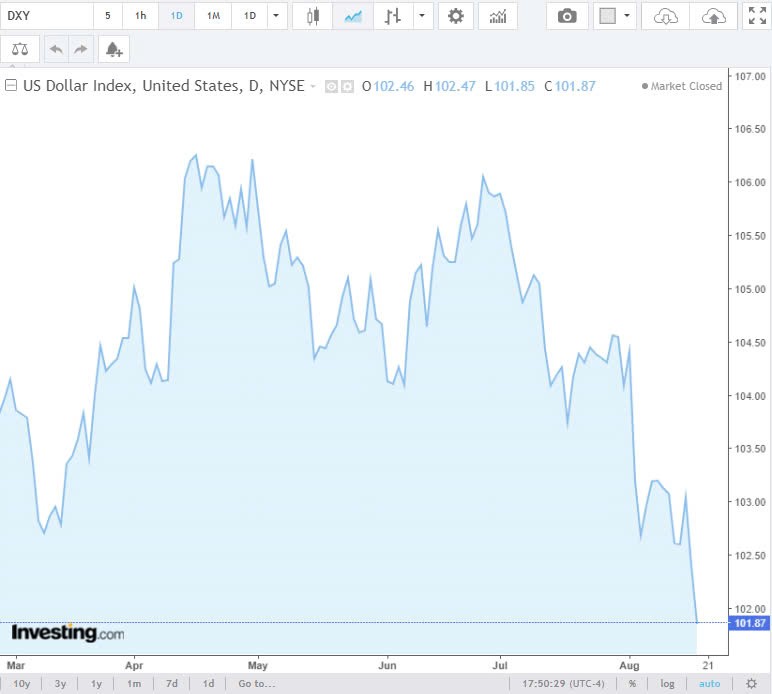Click the Market Closed status
This screenshot has width=772, height=694.
point(682,86)
